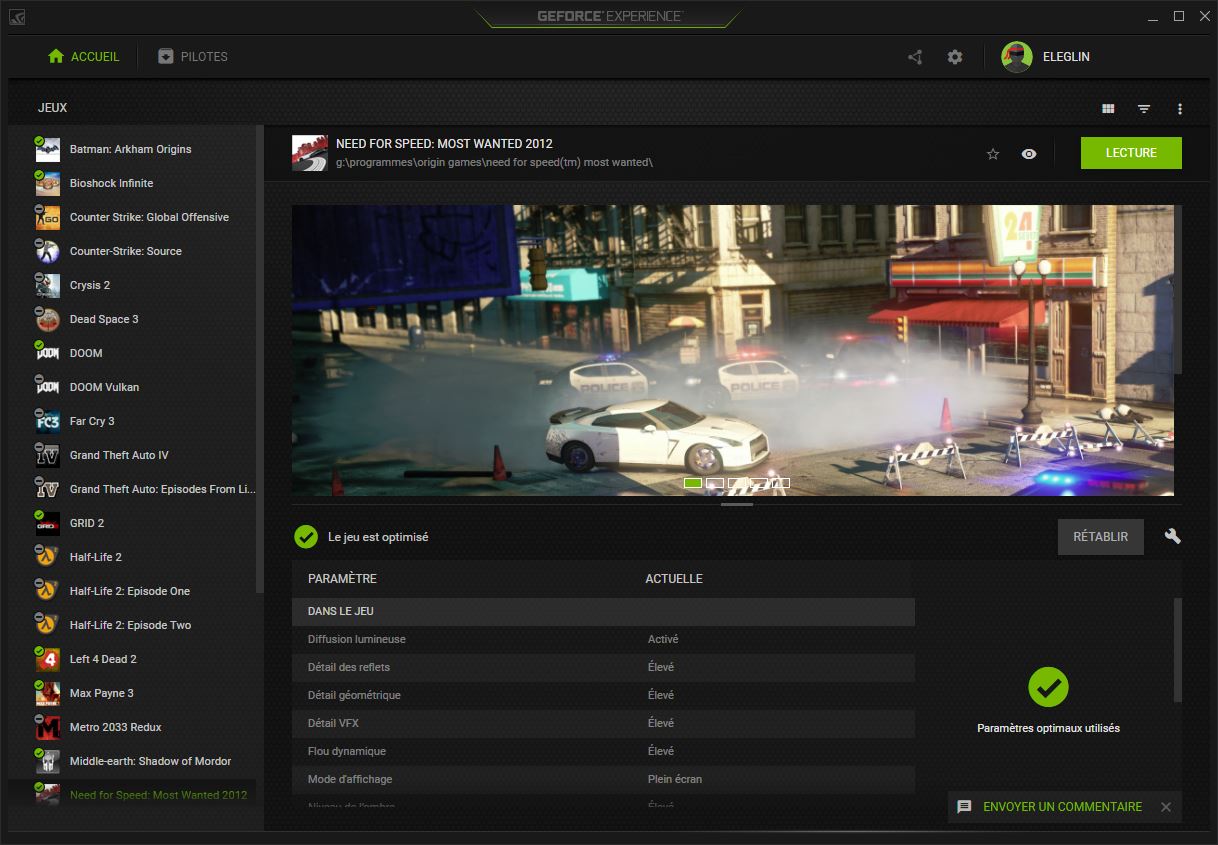Click the Need for Speed game cover thumbnail

click(x=309, y=153)
